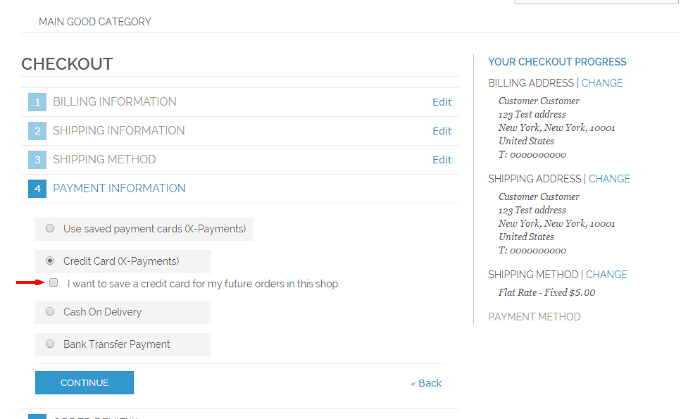Select Credit Card (X-Payments) radio button
The height and width of the screenshot is (419, 700).
pyautogui.click(x=50, y=261)
